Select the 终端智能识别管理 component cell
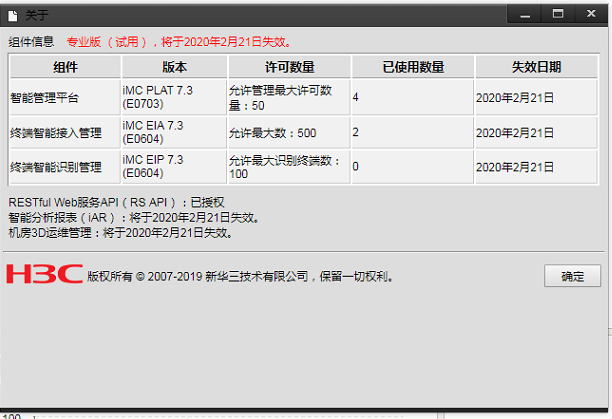The height and width of the screenshot is (419, 612). pos(65,167)
